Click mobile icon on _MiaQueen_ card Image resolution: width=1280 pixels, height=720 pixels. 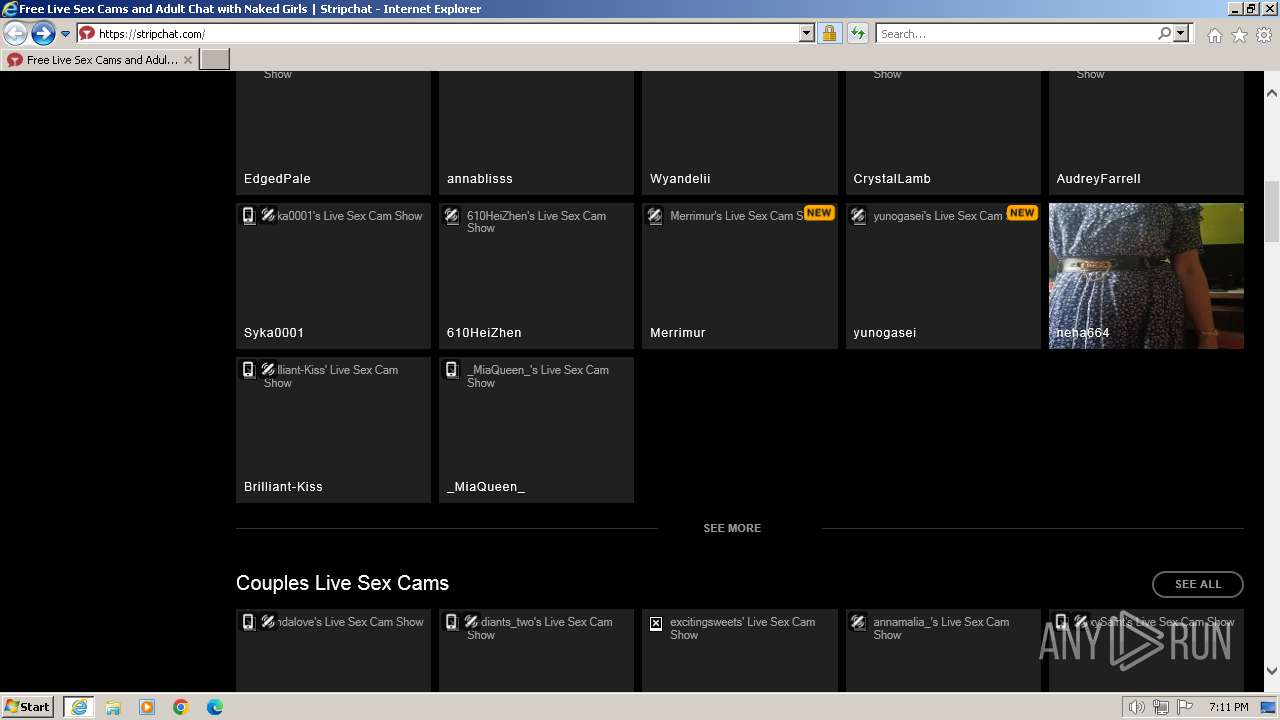[452, 369]
